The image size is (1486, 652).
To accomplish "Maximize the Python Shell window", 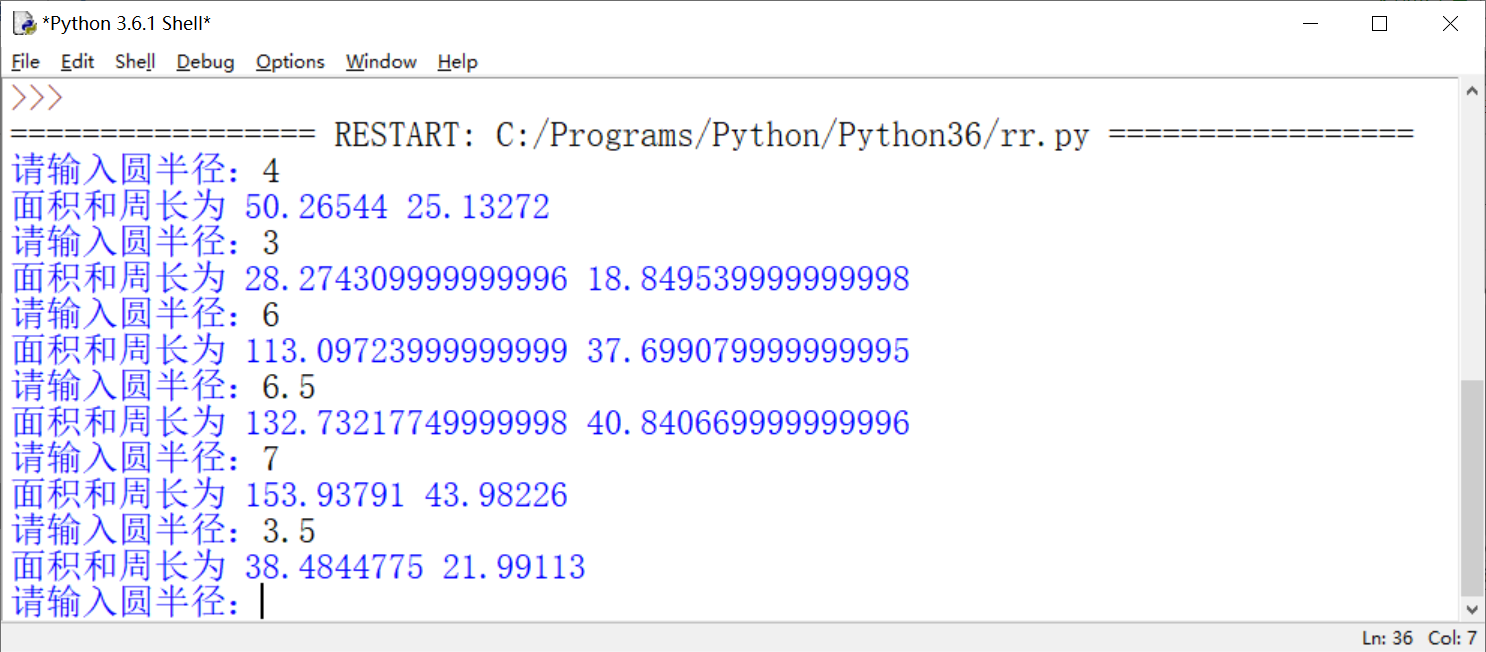I will click(x=1380, y=24).
